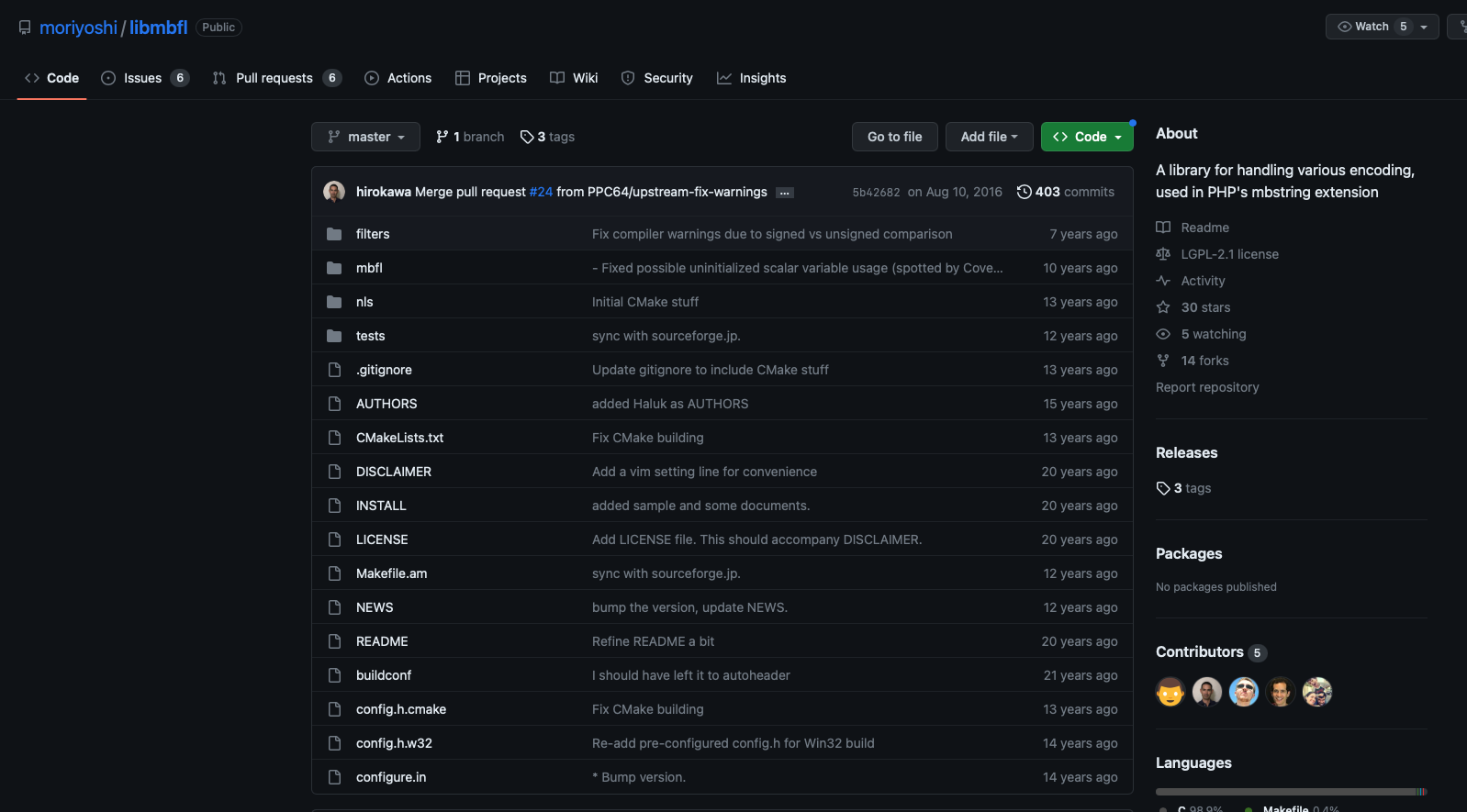Screen dimensions: 1467x812
Task: Expand the commit message ellipsis
Action: click(x=785, y=193)
